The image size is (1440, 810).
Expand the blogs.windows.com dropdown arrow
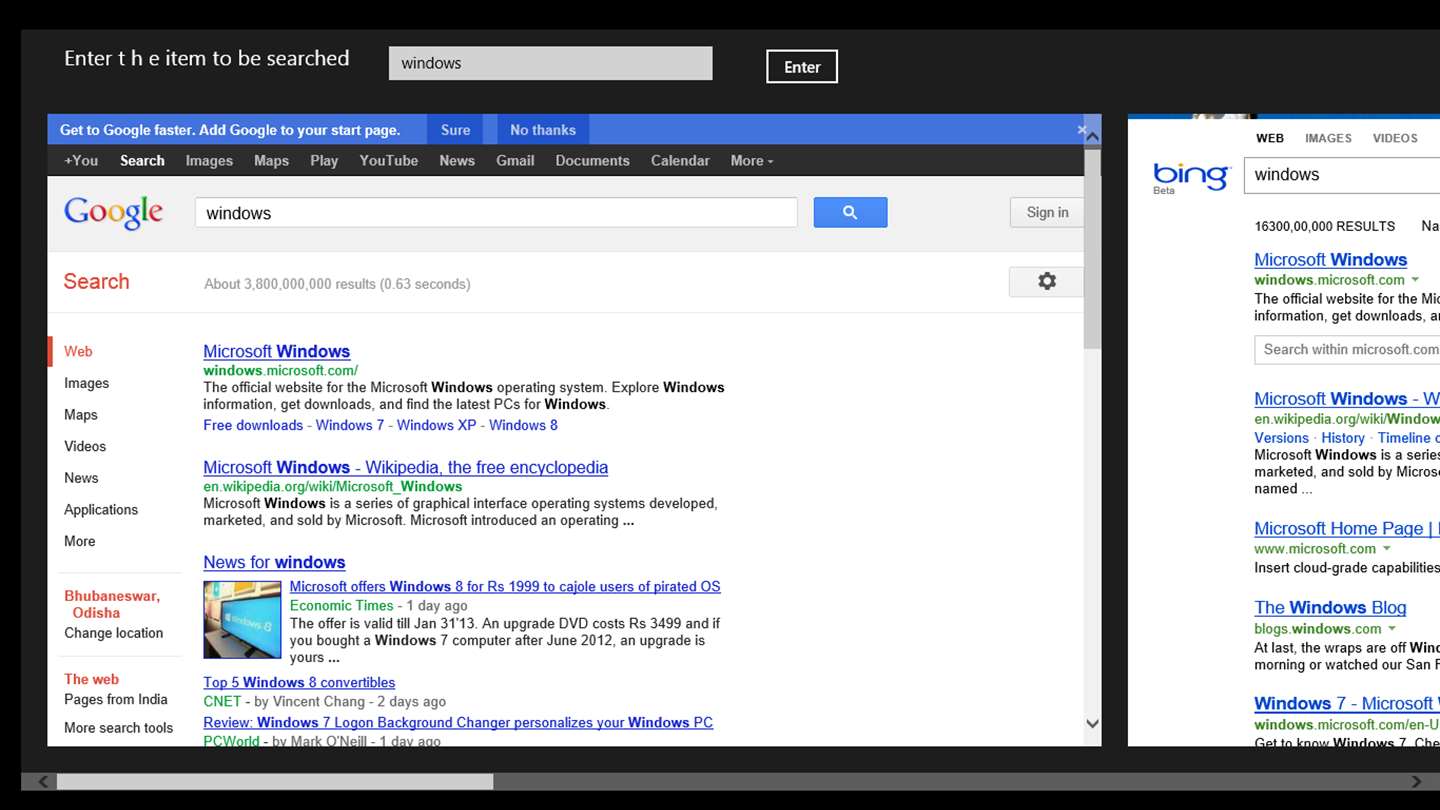pyautogui.click(x=1391, y=629)
